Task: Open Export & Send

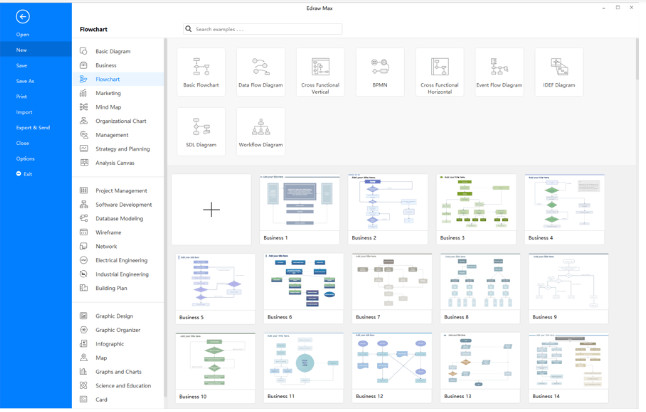Action: click(33, 128)
